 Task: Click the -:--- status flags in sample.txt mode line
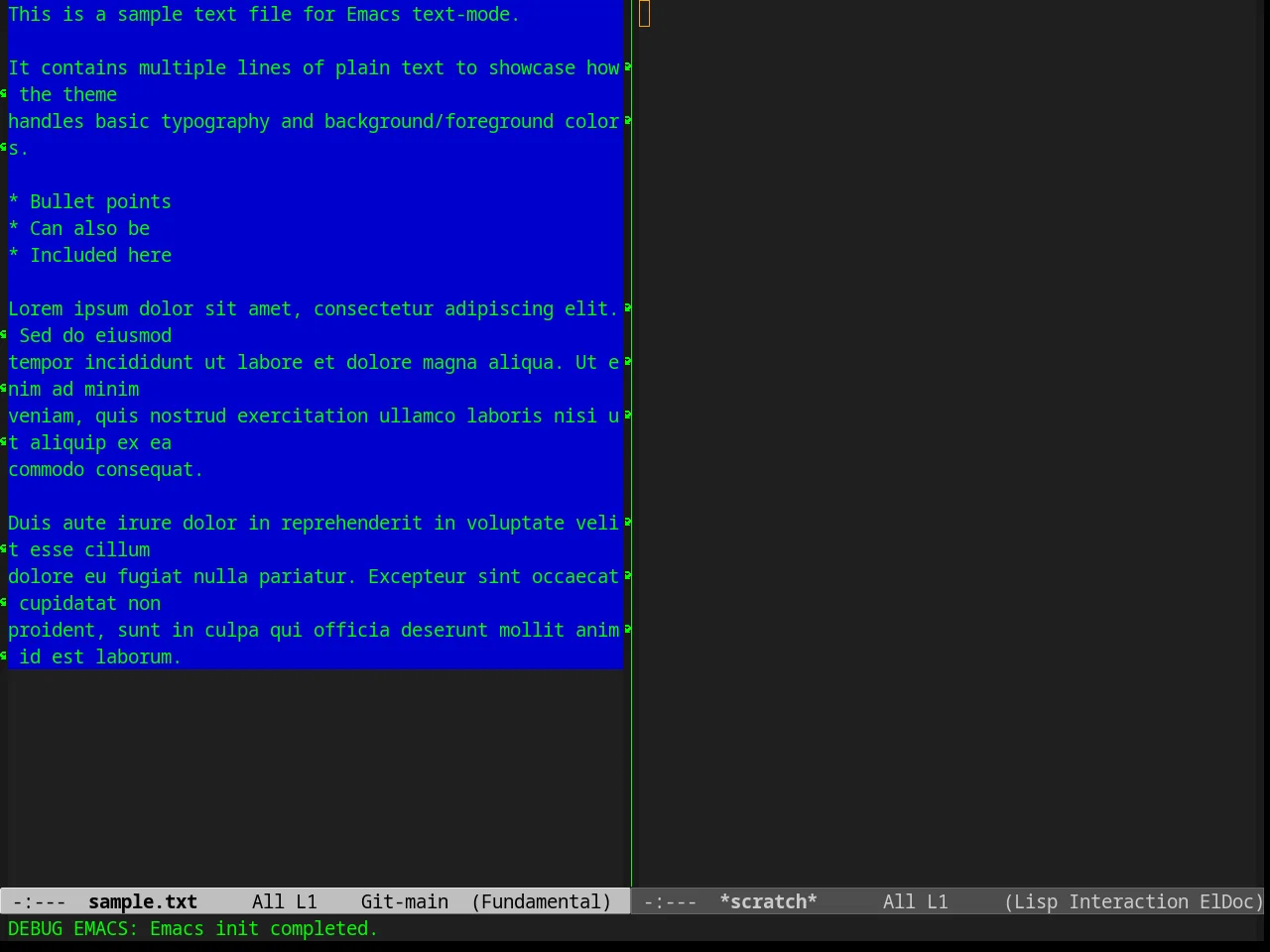click(40, 901)
